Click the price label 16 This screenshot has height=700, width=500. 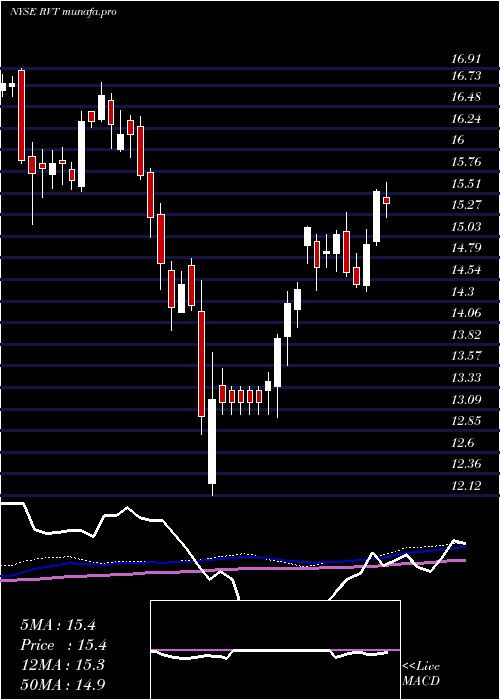click(458, 140)
